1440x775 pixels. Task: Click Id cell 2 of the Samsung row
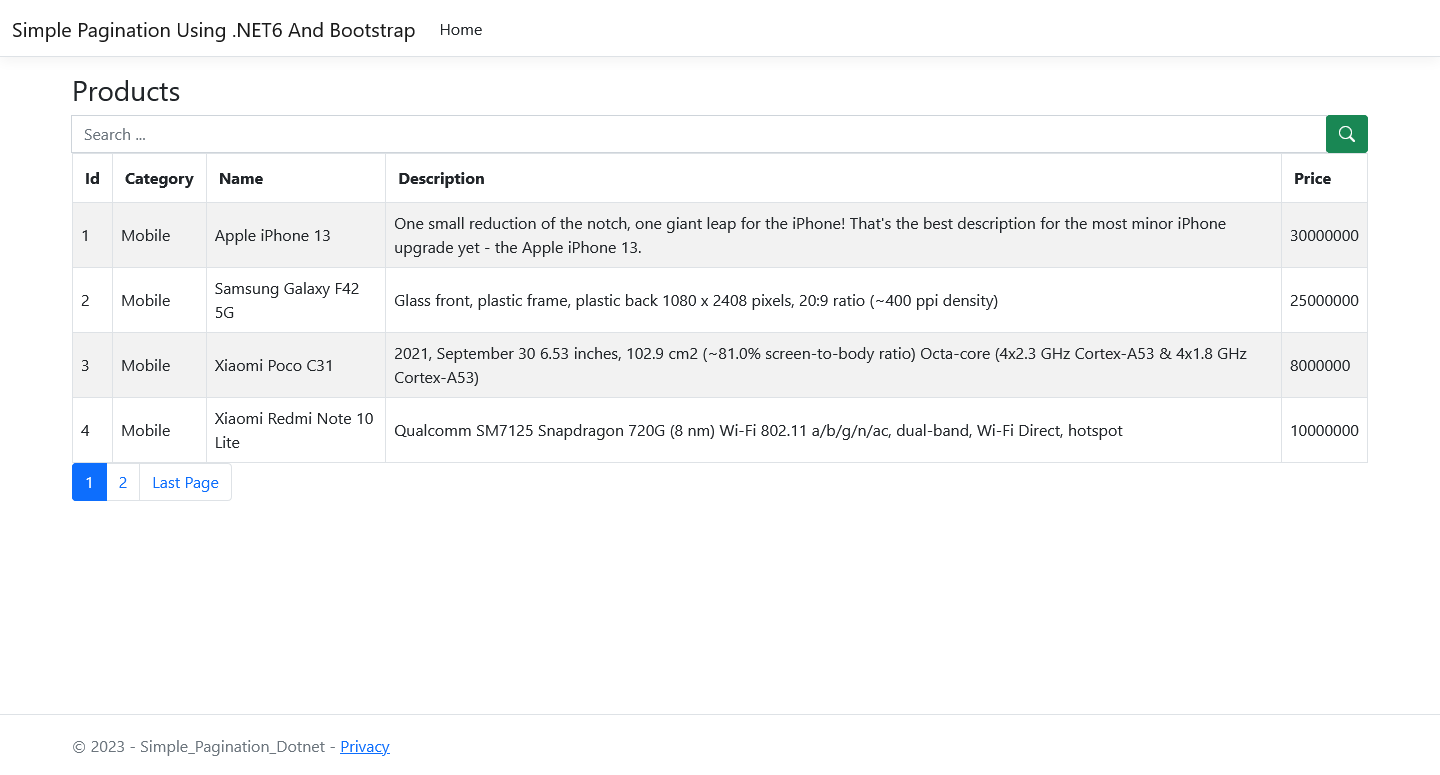(x=92, y=300)
